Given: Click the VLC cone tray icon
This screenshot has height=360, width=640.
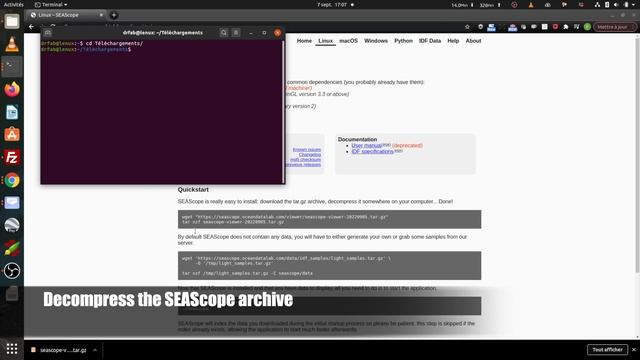Looking at the screenshot, I should pos(531,5).
